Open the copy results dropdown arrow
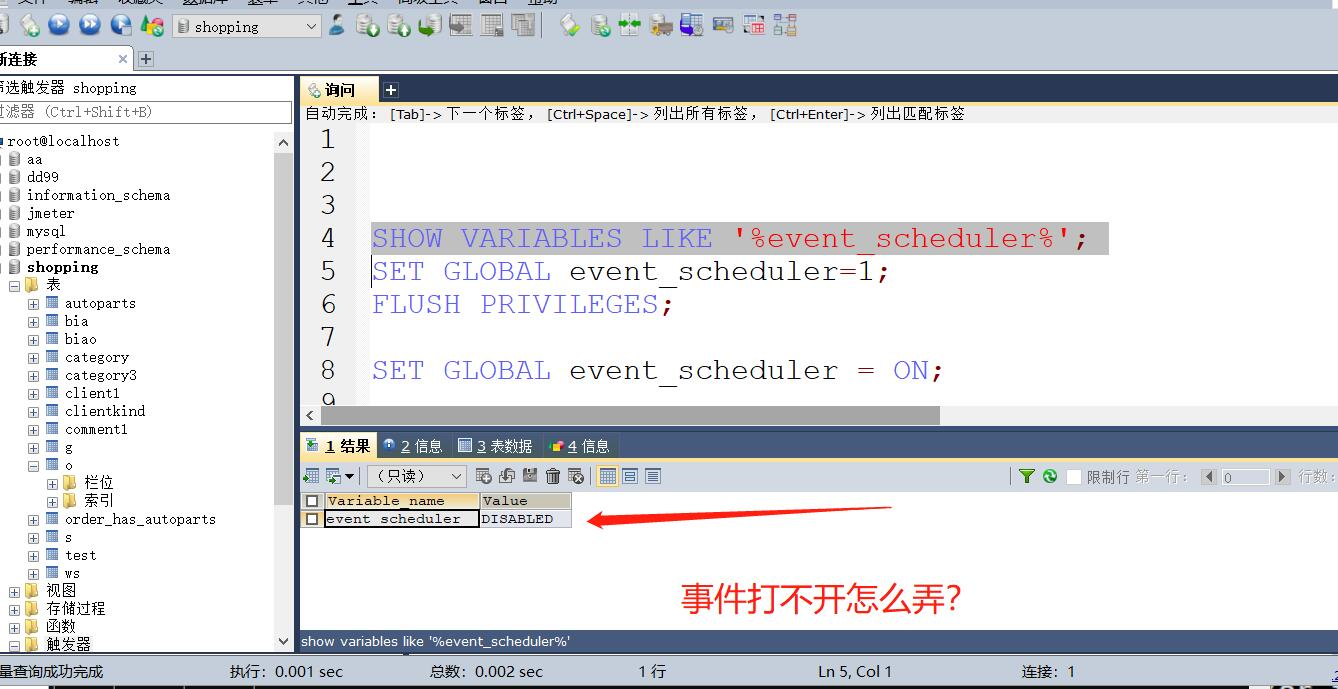The height and width of the screenshot is (689, 1338). point(349,476)
